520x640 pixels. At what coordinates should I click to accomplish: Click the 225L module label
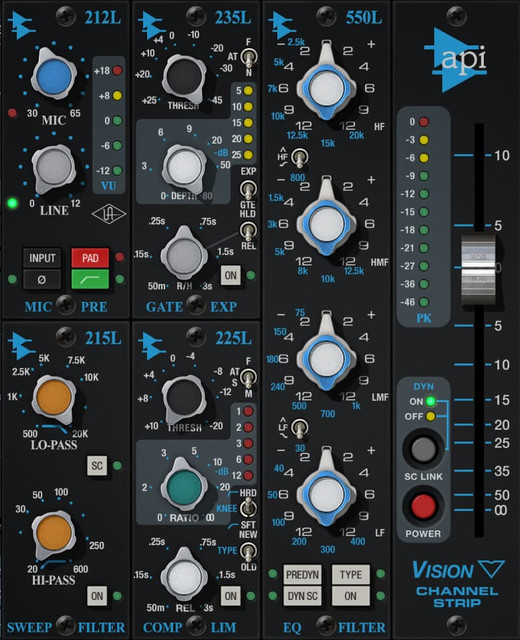coord(233,338)
